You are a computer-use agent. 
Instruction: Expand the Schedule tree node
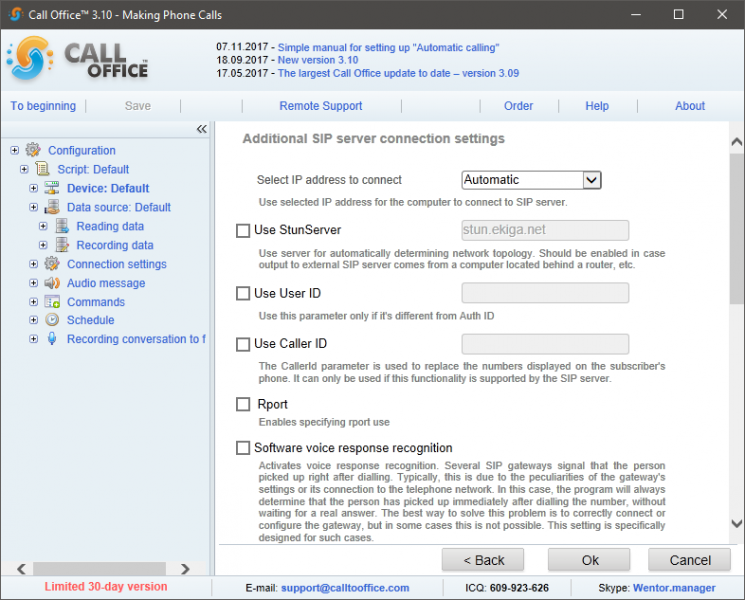(x=34, y=320)
